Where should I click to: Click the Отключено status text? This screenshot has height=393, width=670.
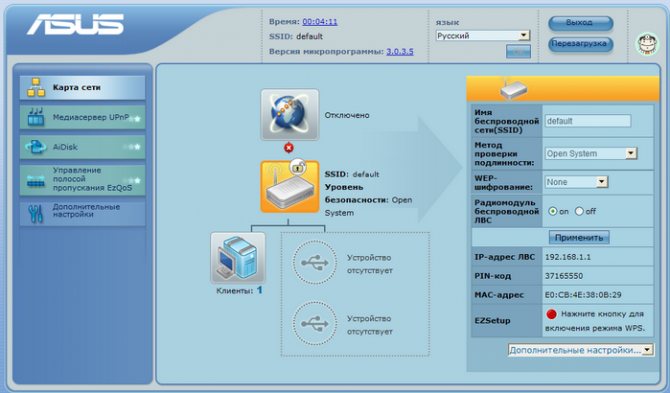coord(347,115)
